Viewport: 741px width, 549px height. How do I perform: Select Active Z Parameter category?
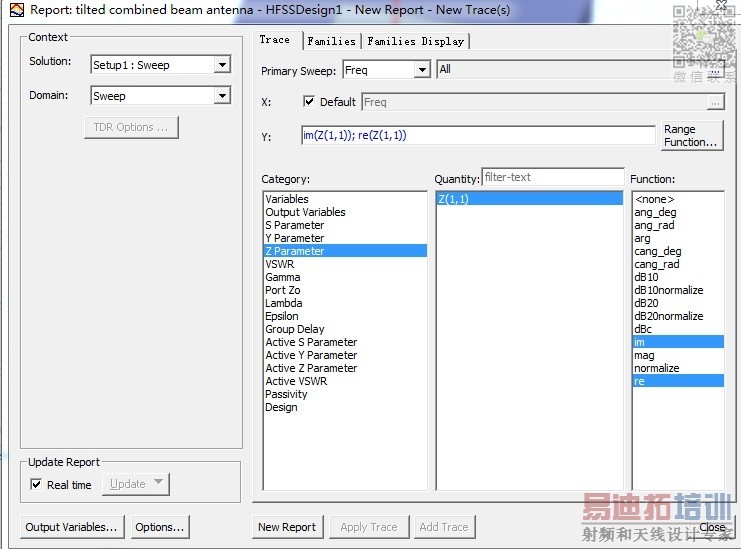(x=345, y=368)
